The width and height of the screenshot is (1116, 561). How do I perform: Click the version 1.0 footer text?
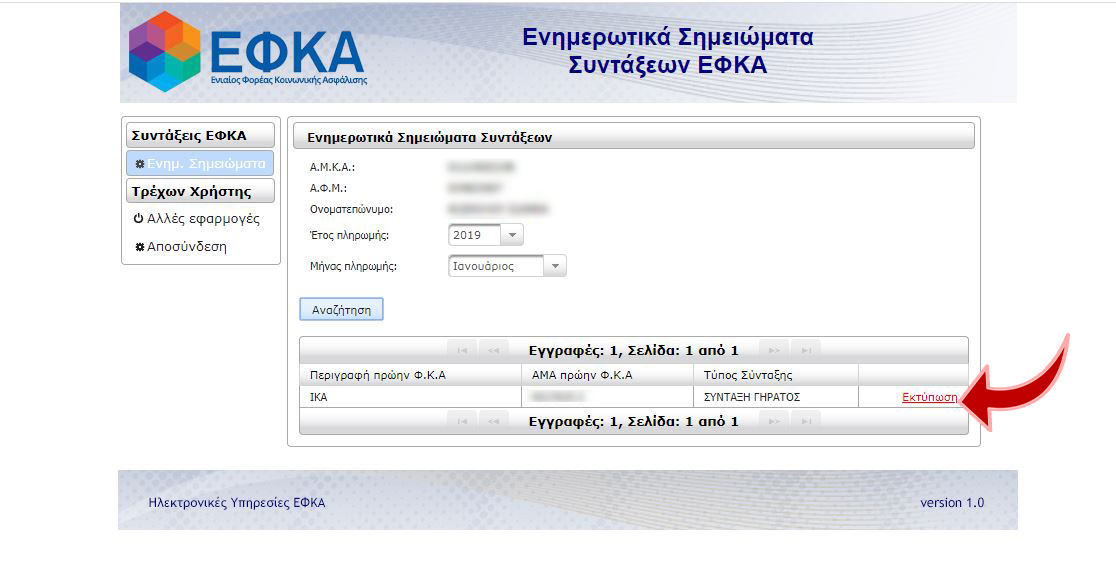(952, 503)
